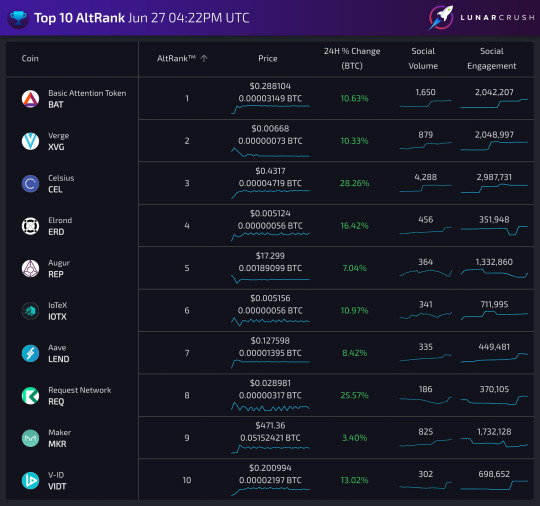540x506 pixels.
Task: Click the $17.299 Augur price
Action: click(270, 256)
